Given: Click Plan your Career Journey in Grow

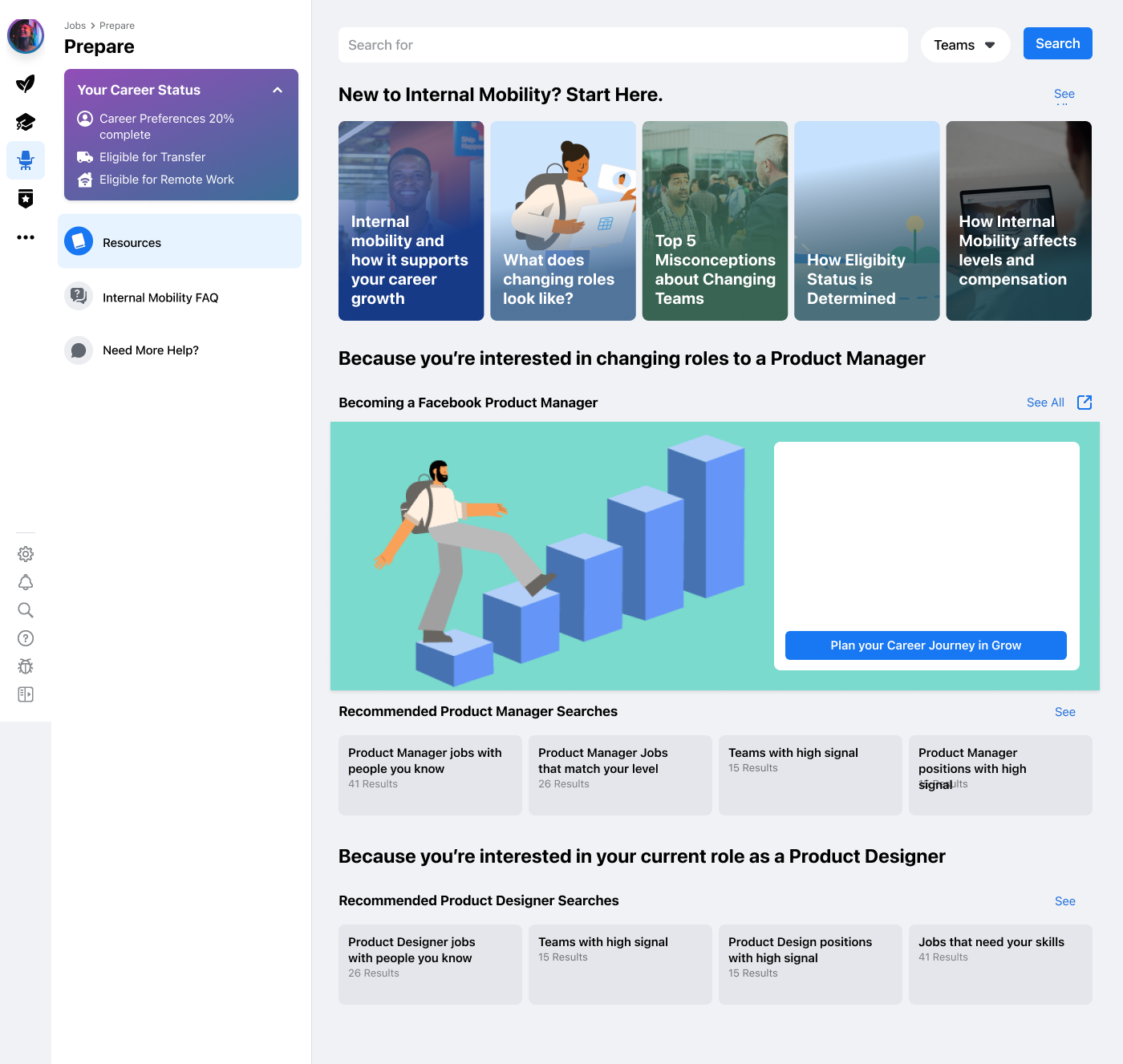Looking at the screenshot, I should click(x=925, y=645).
